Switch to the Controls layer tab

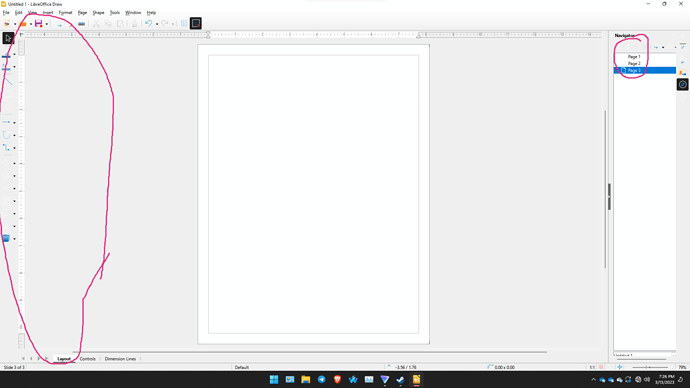(88, 359)
